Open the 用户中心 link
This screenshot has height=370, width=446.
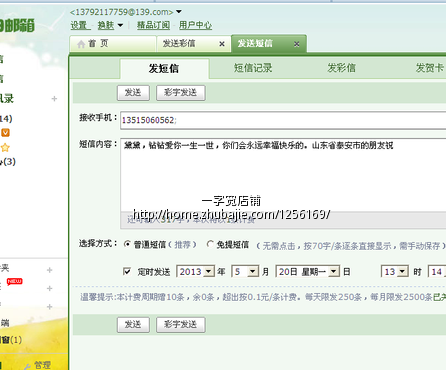pyautogui.click(x=195, y=25)
